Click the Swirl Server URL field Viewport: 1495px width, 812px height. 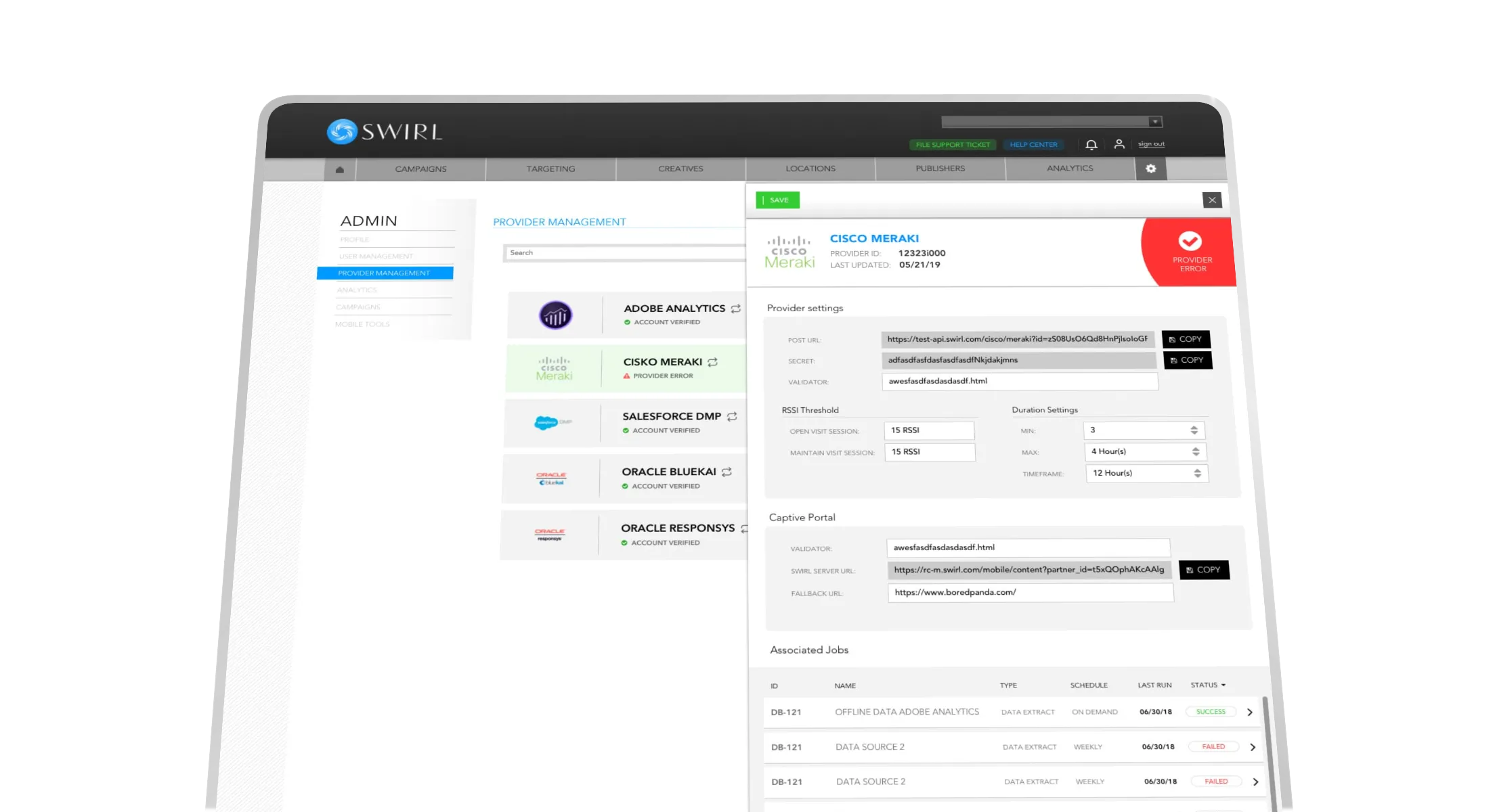(x=1030, y=570)
